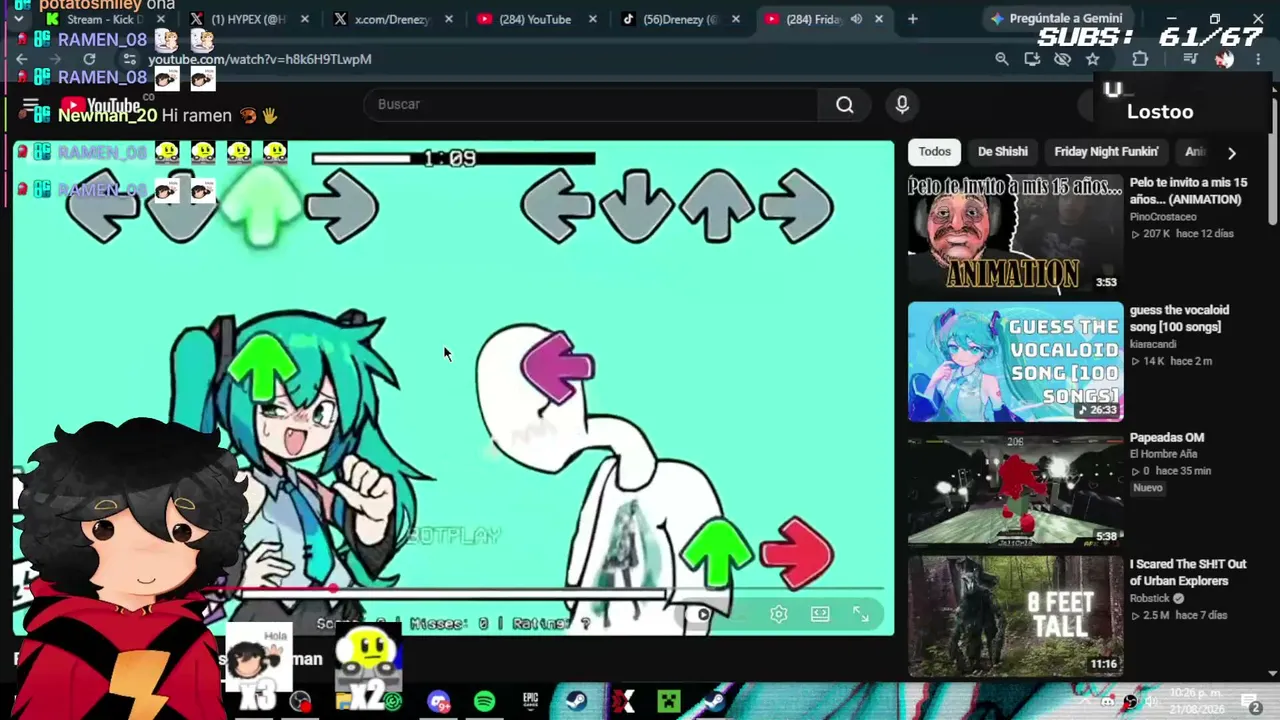Click the Discord icon in system tray

1108,701
